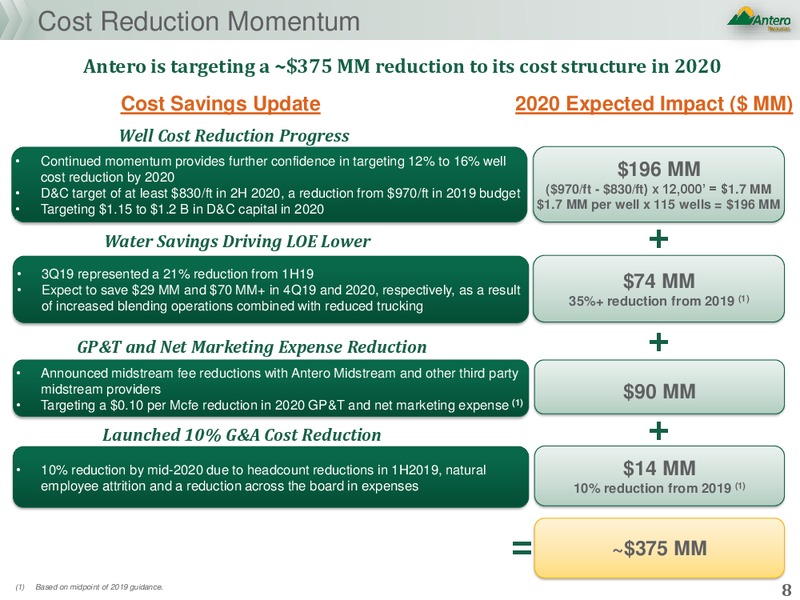Click the plus sign below the $74 MM box
Screen dimensions: 800x600
(659, 342)
